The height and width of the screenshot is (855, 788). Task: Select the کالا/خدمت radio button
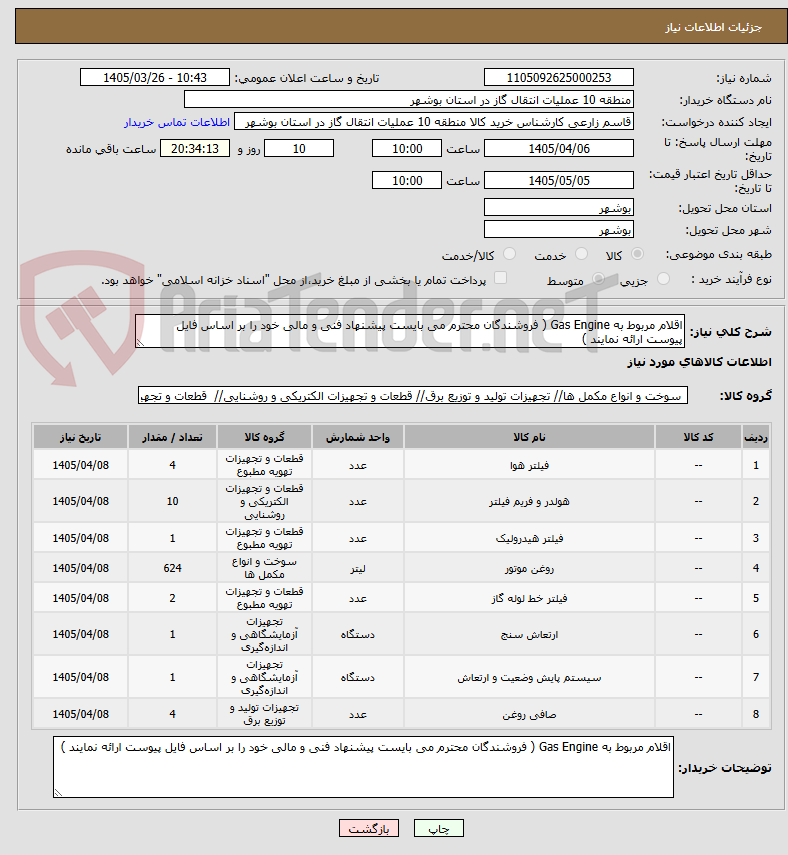509,254
